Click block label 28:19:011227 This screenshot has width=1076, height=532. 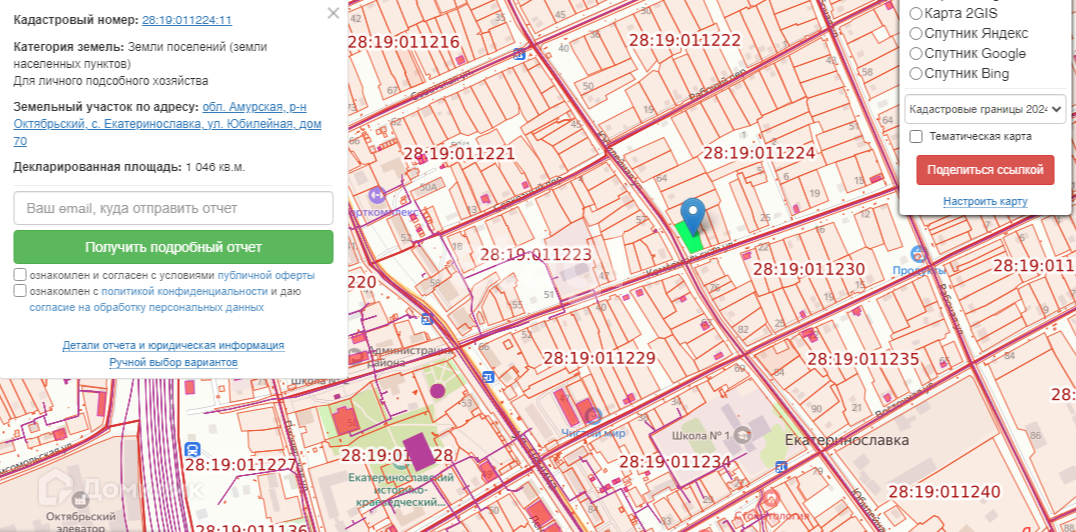click(240, 465)
